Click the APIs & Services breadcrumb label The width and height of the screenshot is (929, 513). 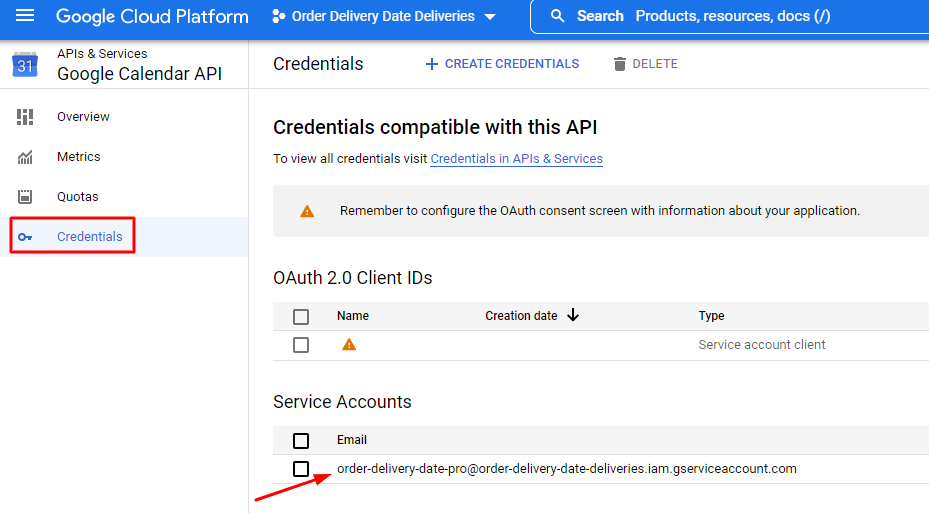102,53
